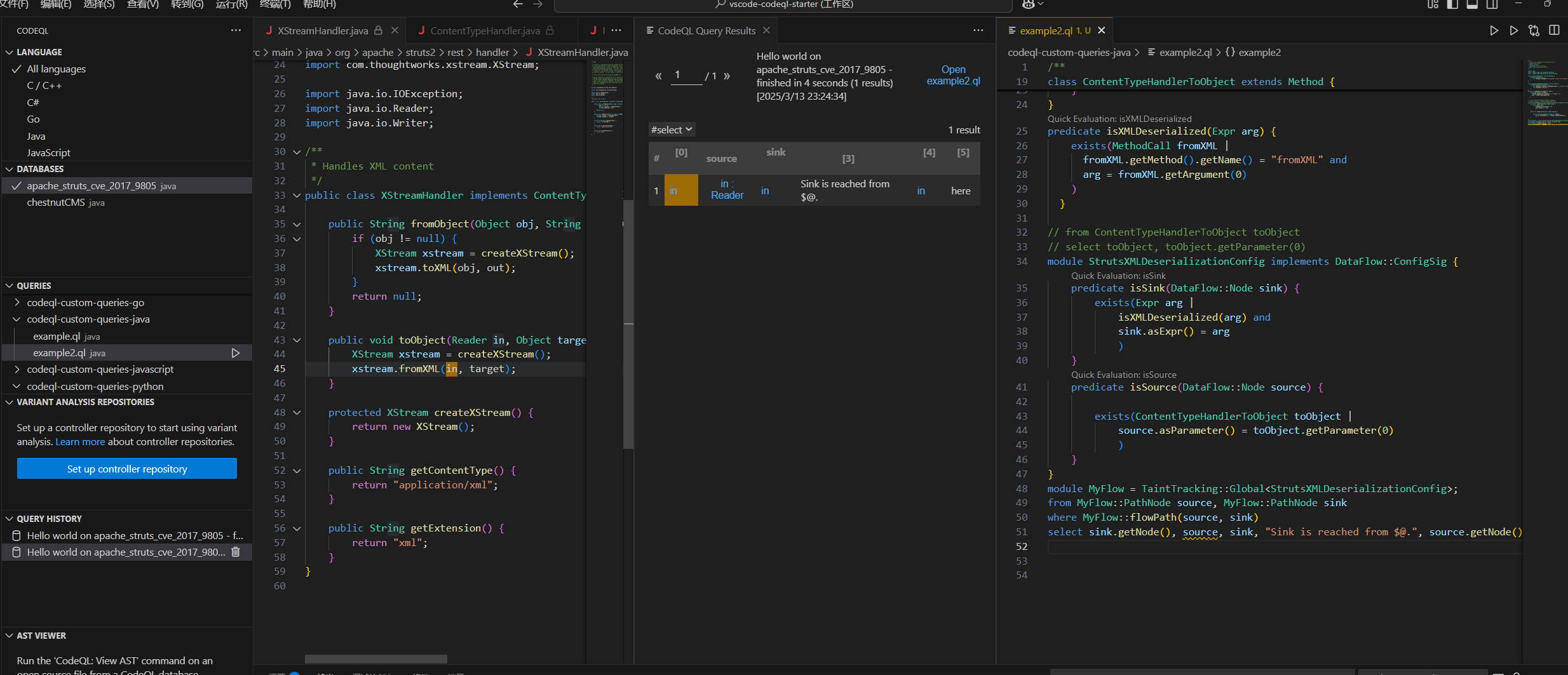Open CodeQL sidebar more actions menu
1568x675 pixels.
236,30
